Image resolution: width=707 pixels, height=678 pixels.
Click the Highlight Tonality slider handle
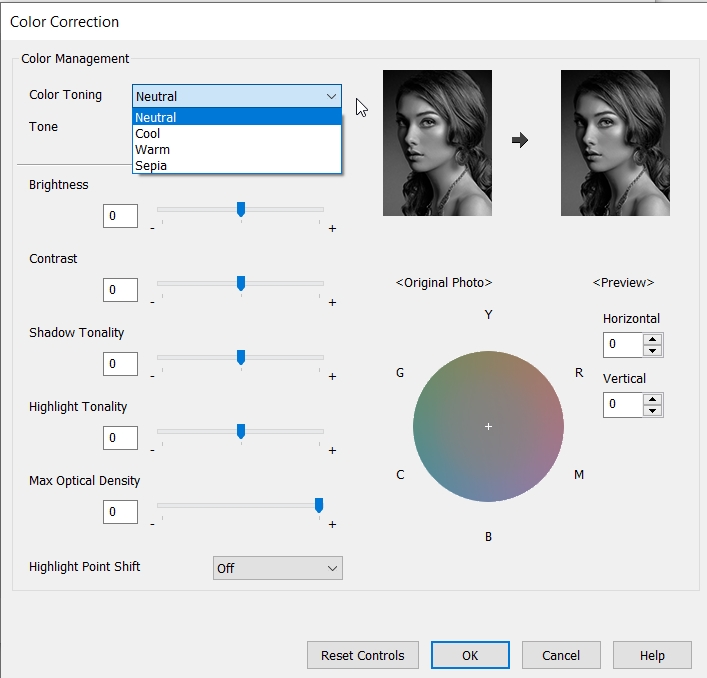click(241, 431)
